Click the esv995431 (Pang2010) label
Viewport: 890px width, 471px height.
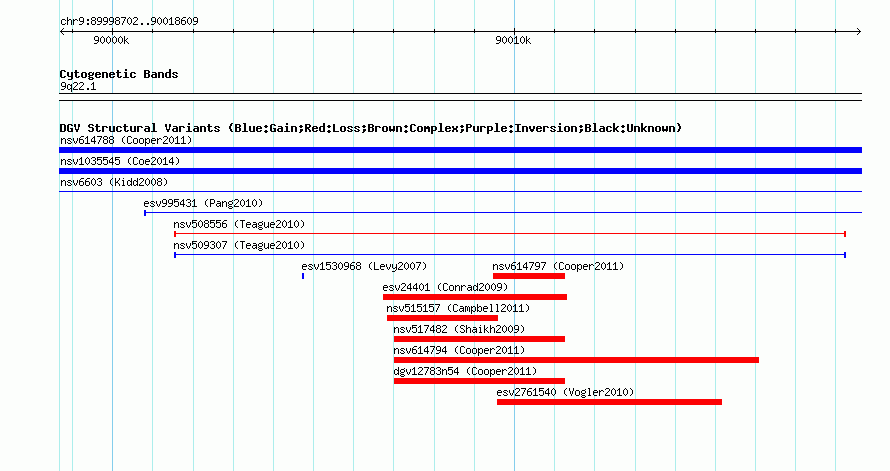[x=203, y=203]
